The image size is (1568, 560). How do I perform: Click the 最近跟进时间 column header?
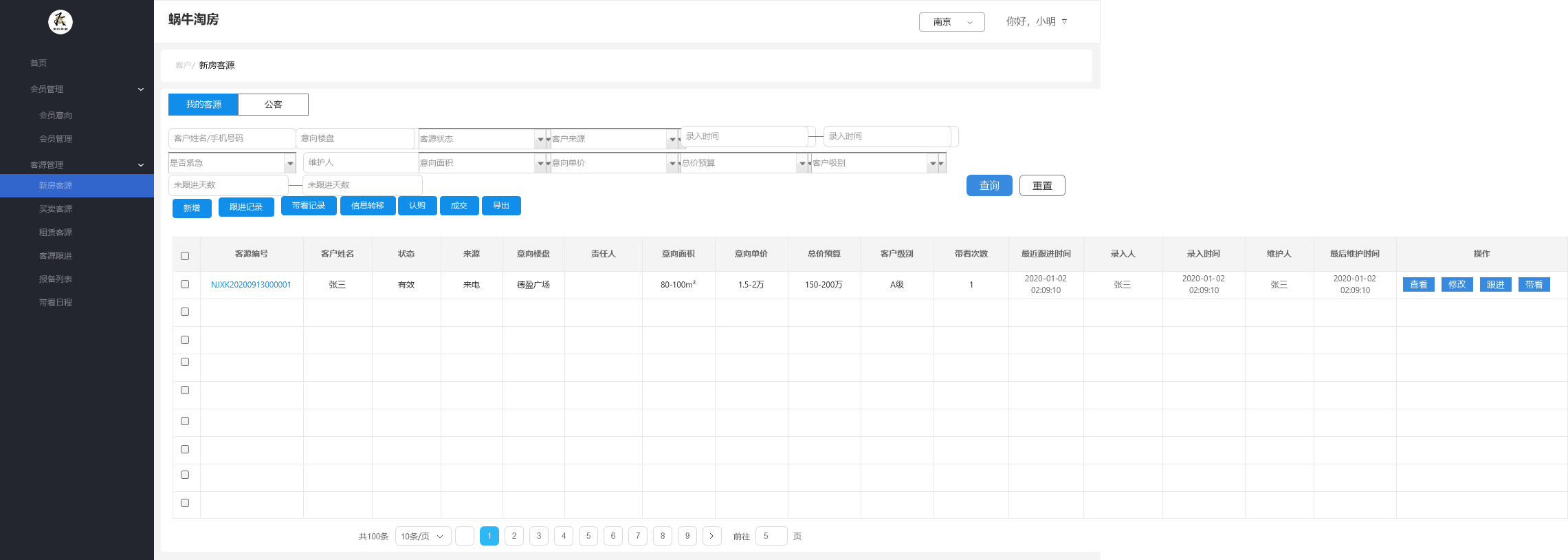(x=1046, y=254)
